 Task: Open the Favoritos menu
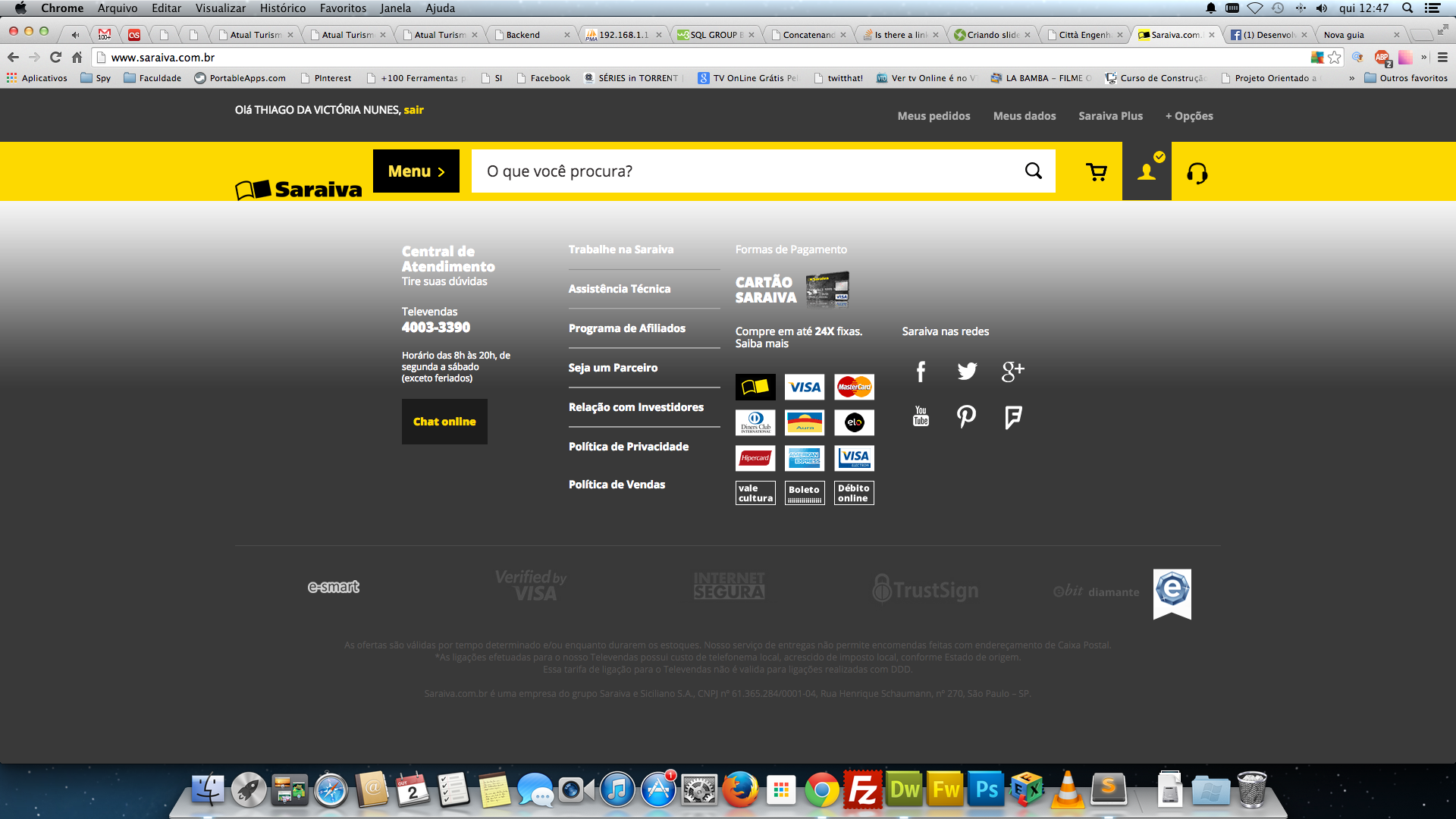coord(343,8)
